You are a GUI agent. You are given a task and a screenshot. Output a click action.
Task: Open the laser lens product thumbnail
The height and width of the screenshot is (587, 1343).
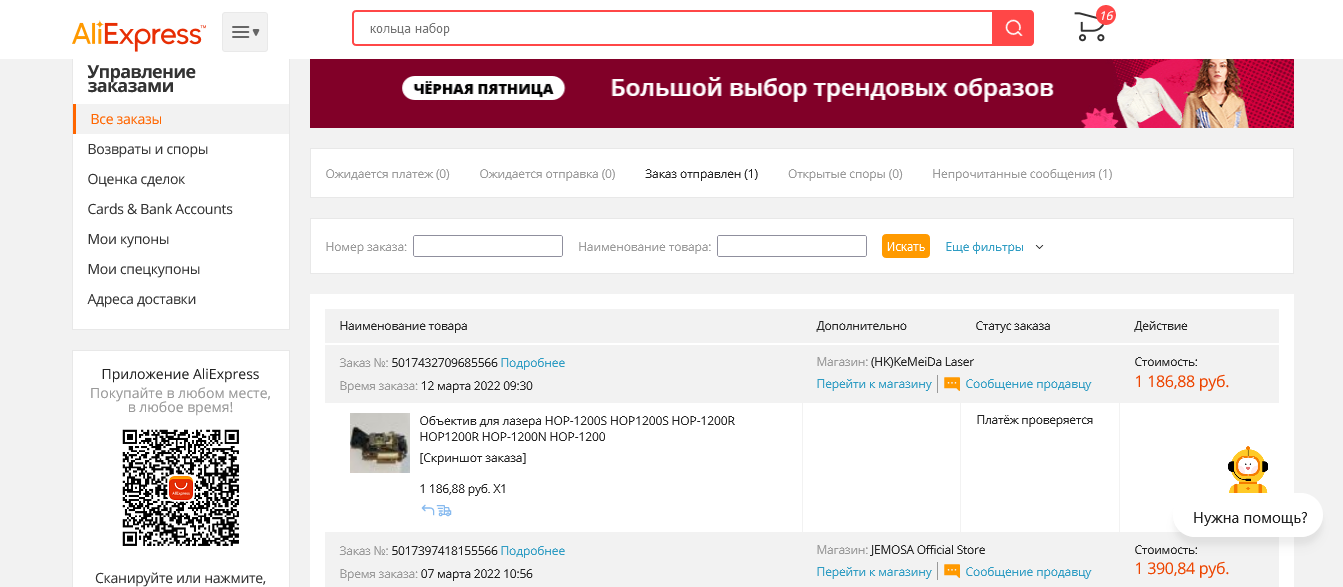(x=380, y=443)
